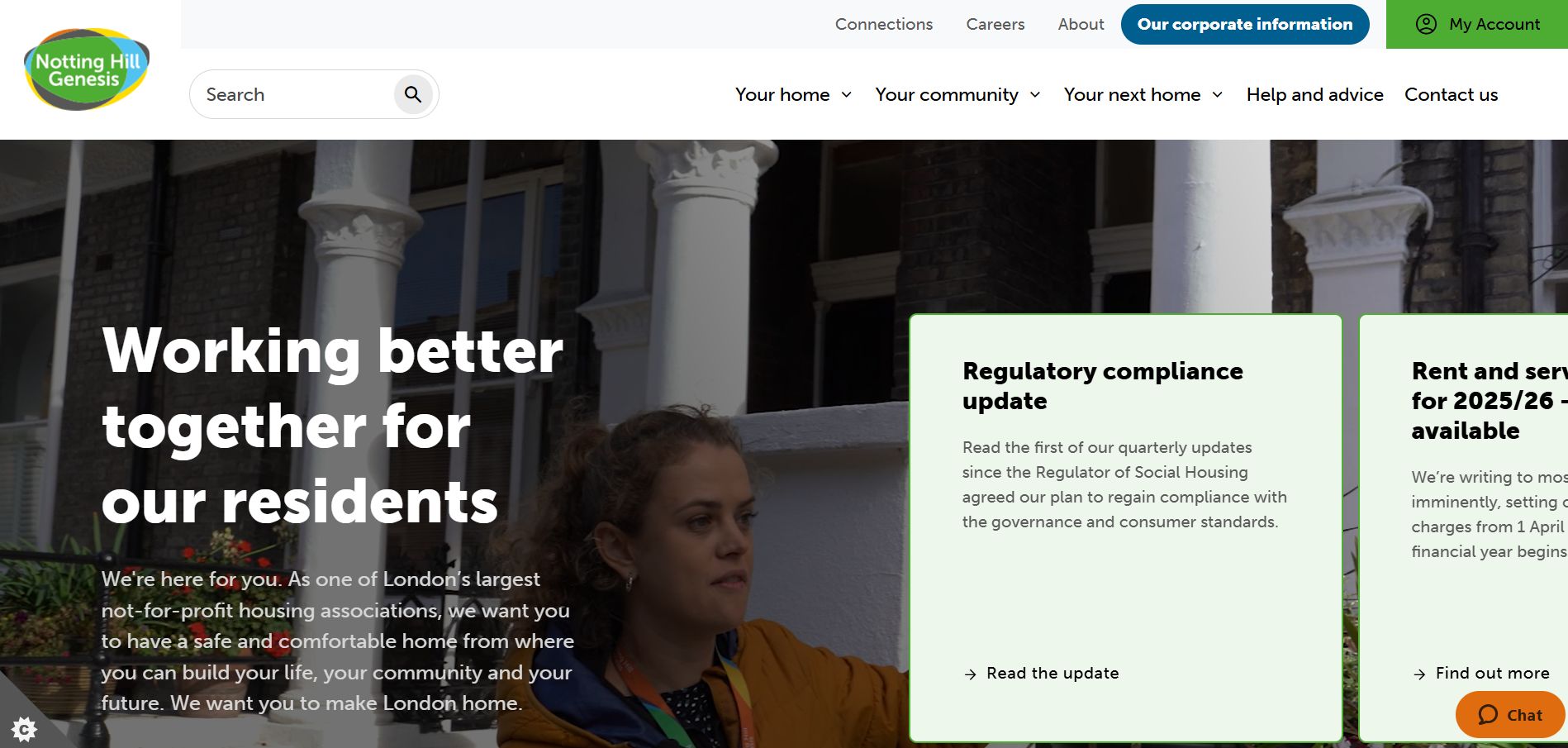Image resolution: width=1568 pixels, height=748 pixels.
Task: Open the Help and advice menu item
Action: click(1314, 94)
